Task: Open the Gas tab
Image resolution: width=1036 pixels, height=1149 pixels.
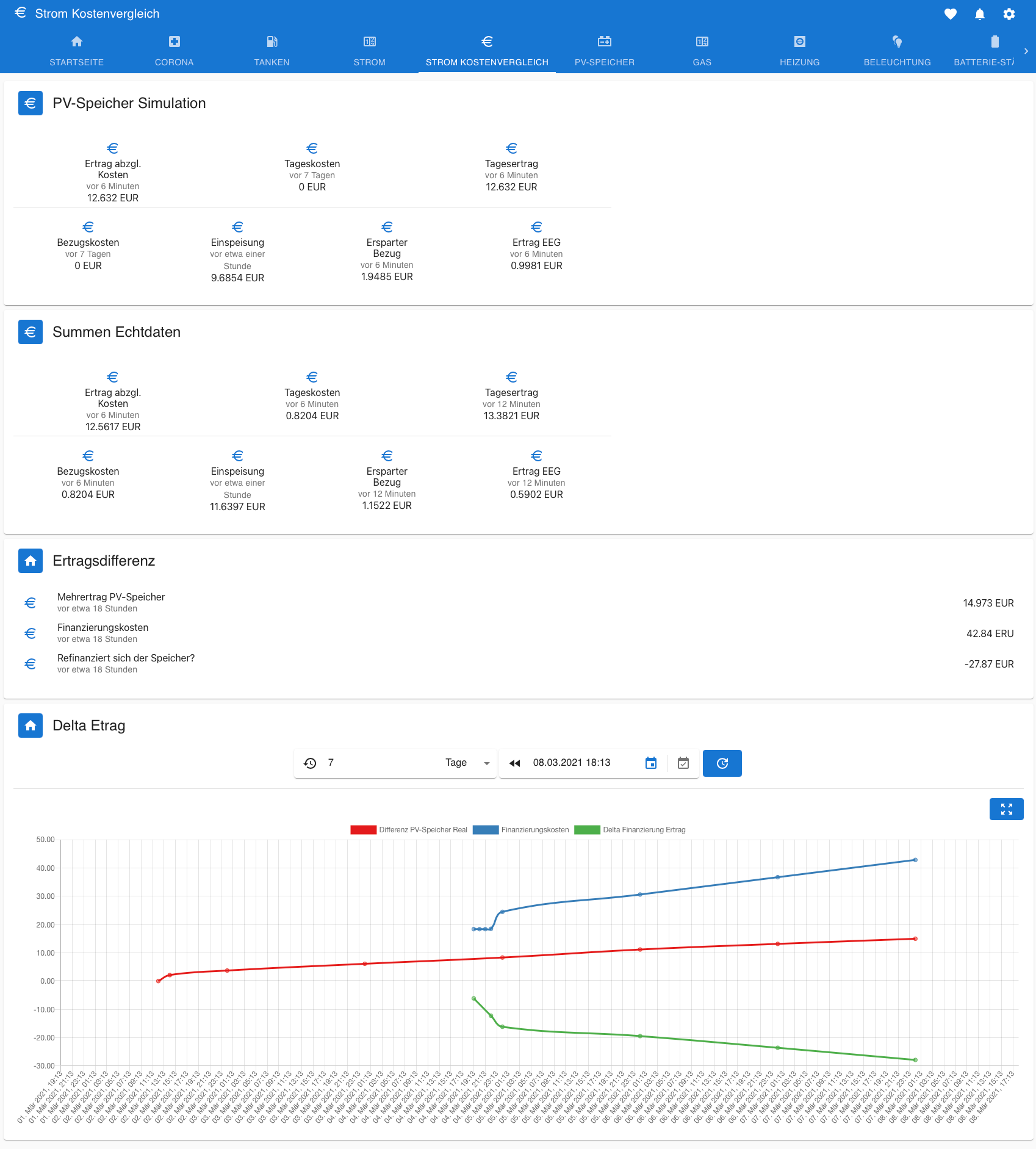Action: pyautogui.click(x=702, y=51)
